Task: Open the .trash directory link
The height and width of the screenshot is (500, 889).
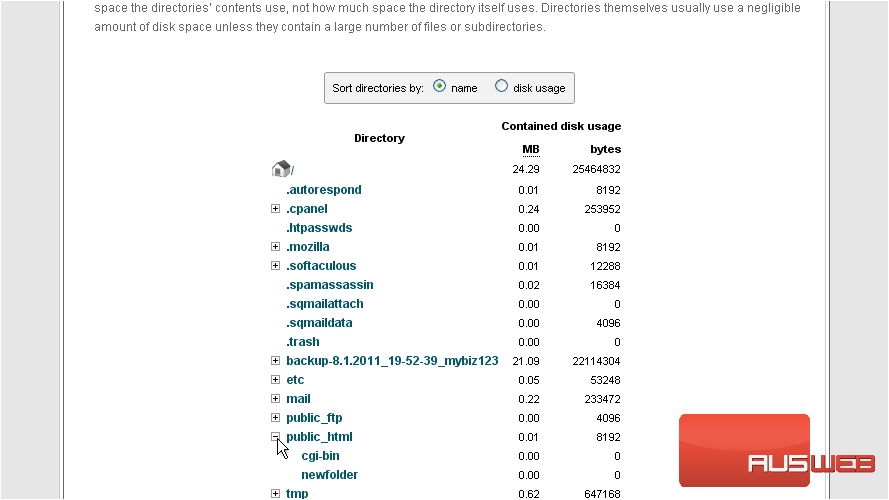Action: (303, 342)
